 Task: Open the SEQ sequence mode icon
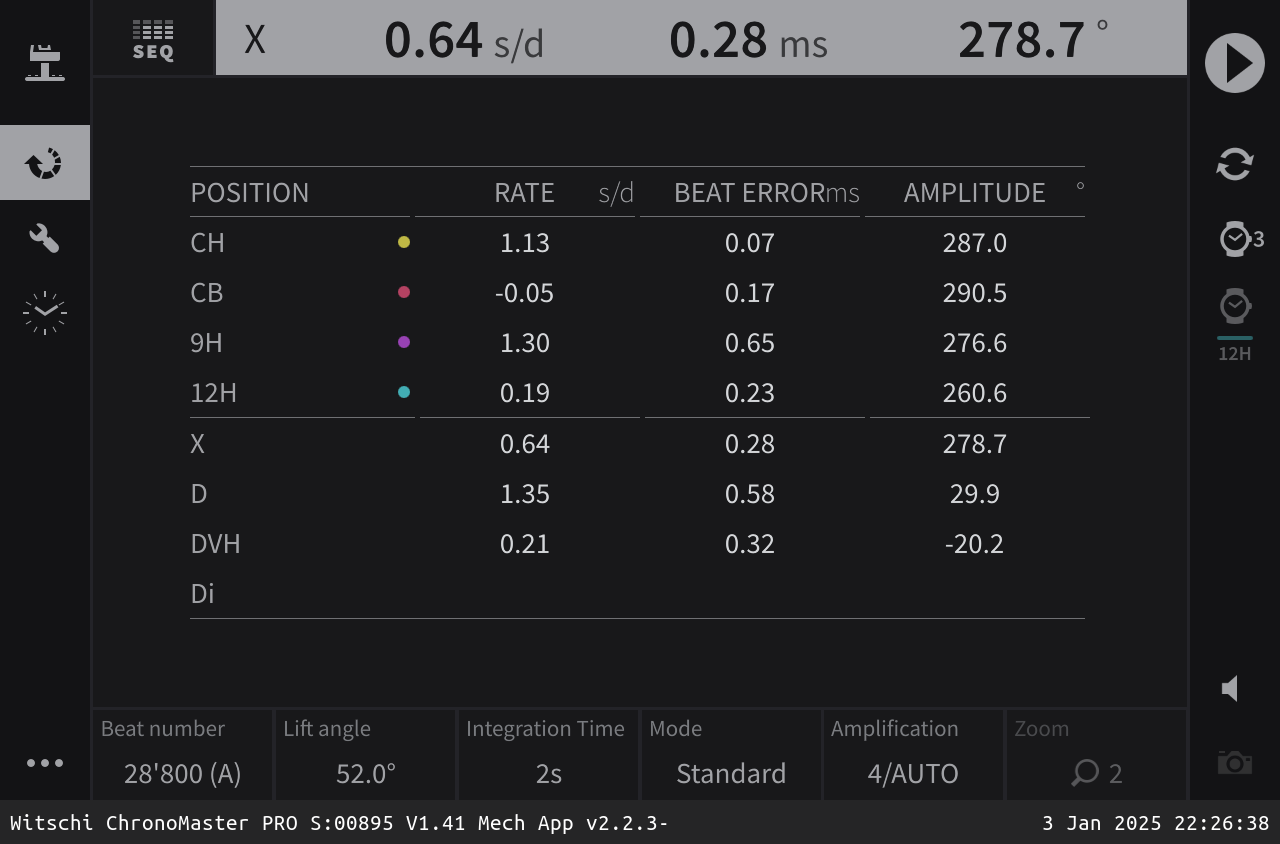[153, 40]
